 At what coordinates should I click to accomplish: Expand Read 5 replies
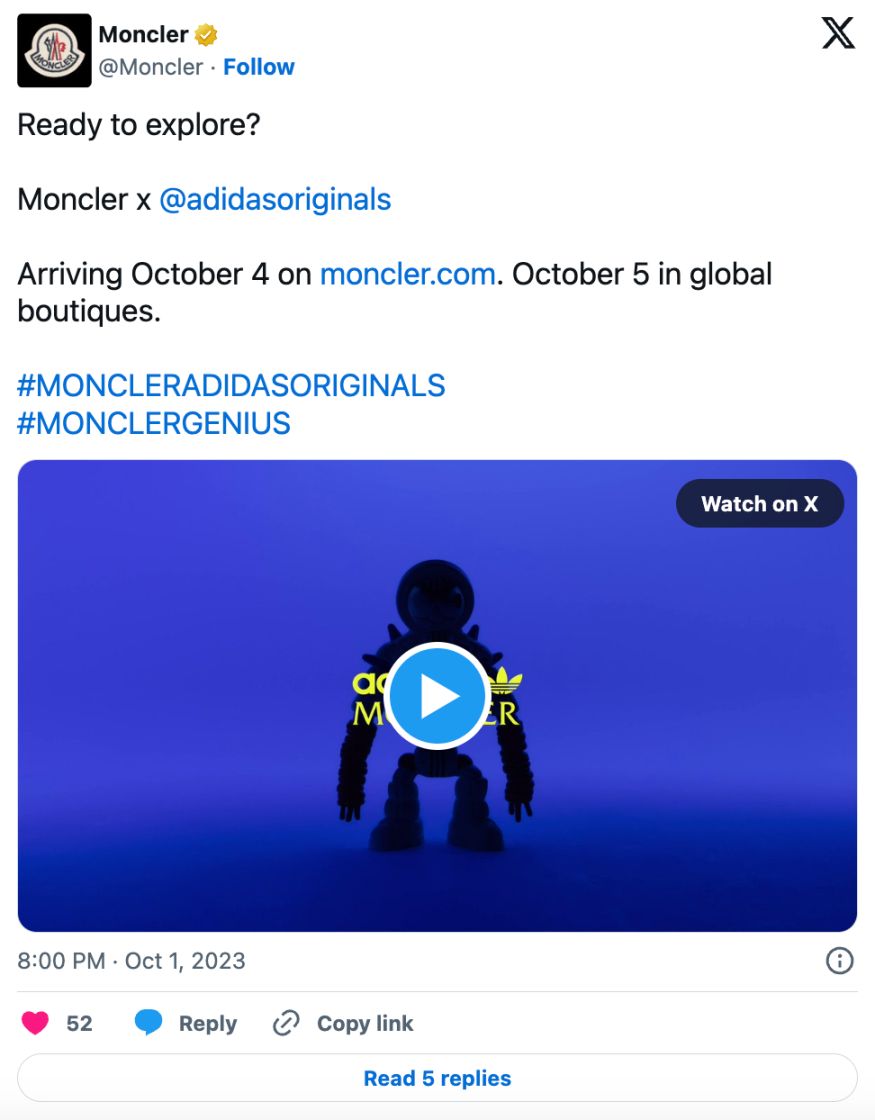click(437, 1078)
